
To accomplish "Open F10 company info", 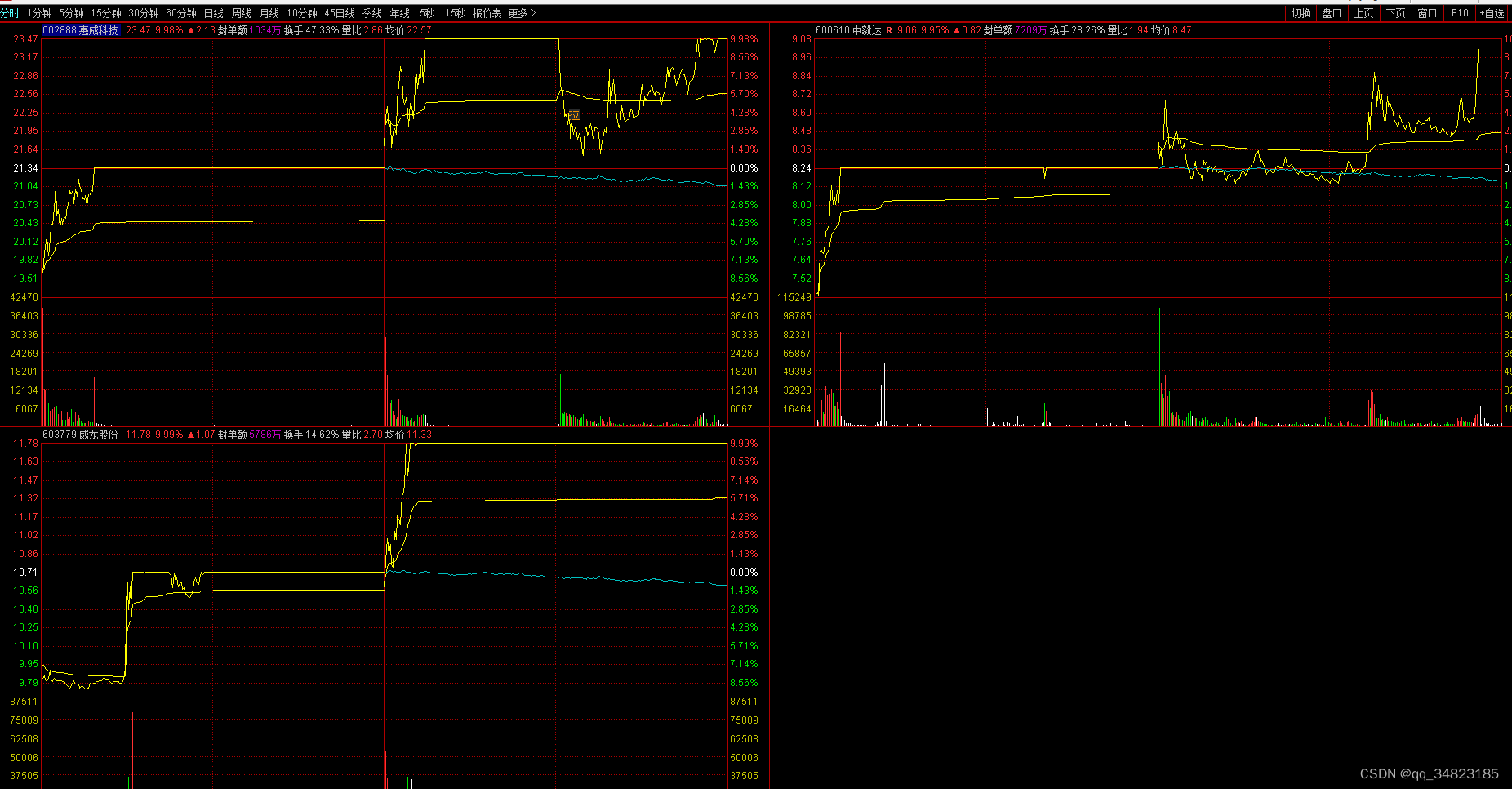I will point(1460,13).
